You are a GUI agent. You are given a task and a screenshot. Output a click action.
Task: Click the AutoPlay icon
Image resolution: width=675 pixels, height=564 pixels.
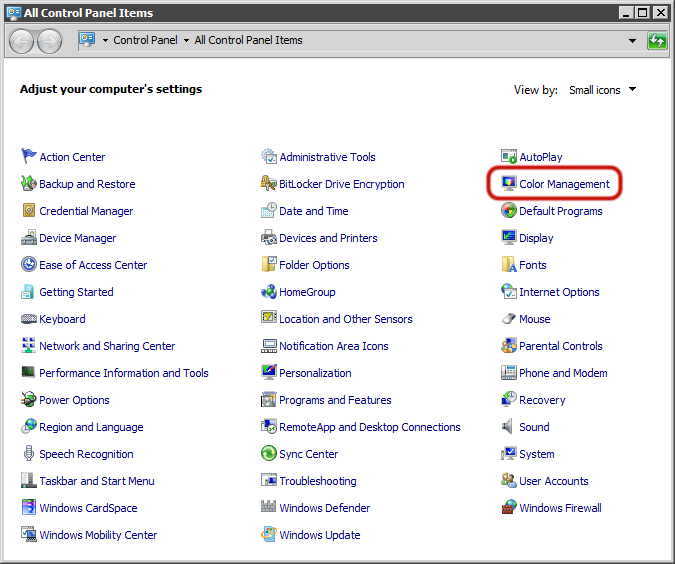click(508, 156)
